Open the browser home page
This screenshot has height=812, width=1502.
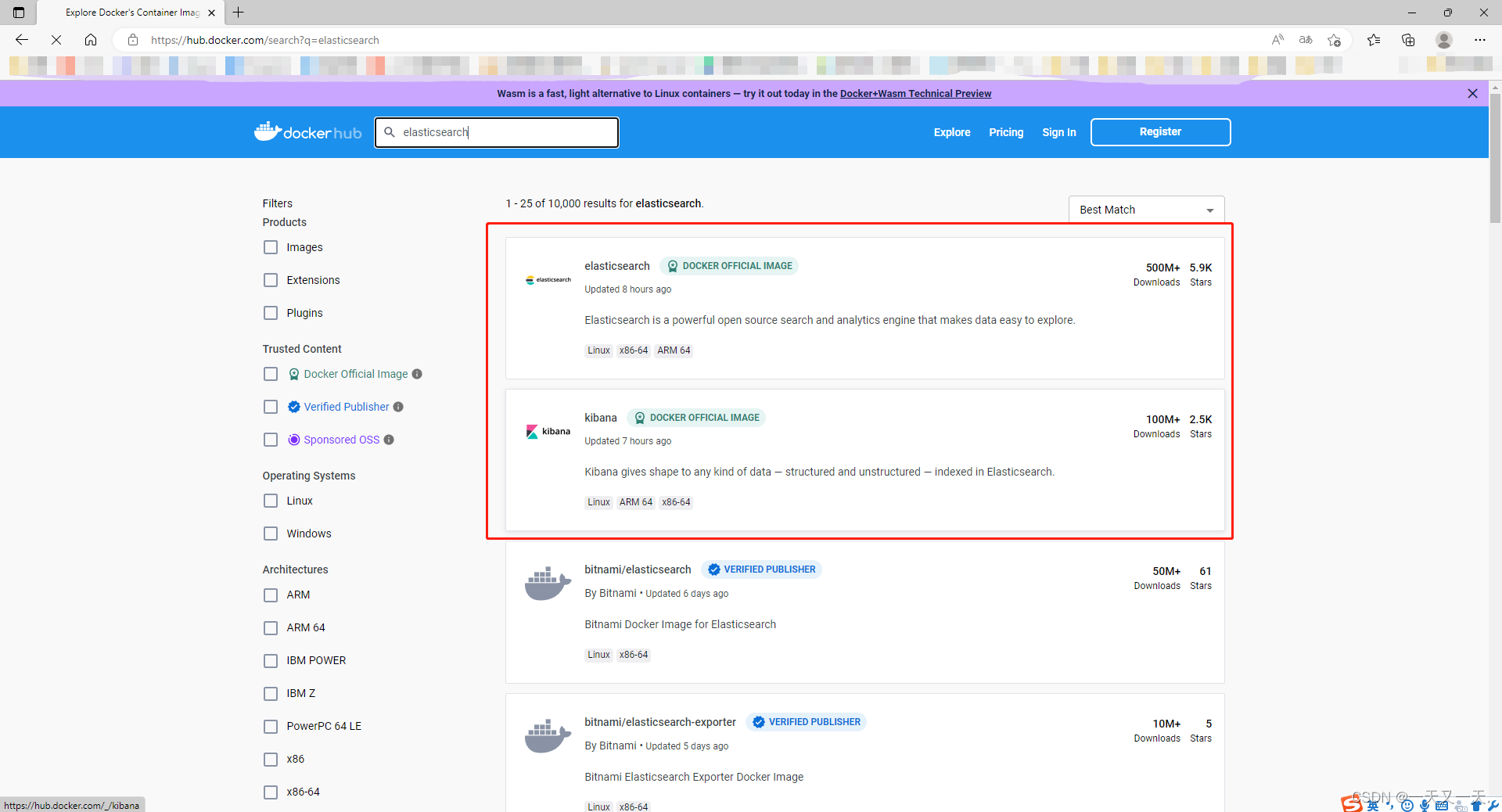pyautogui.click(x=91, y=40)
